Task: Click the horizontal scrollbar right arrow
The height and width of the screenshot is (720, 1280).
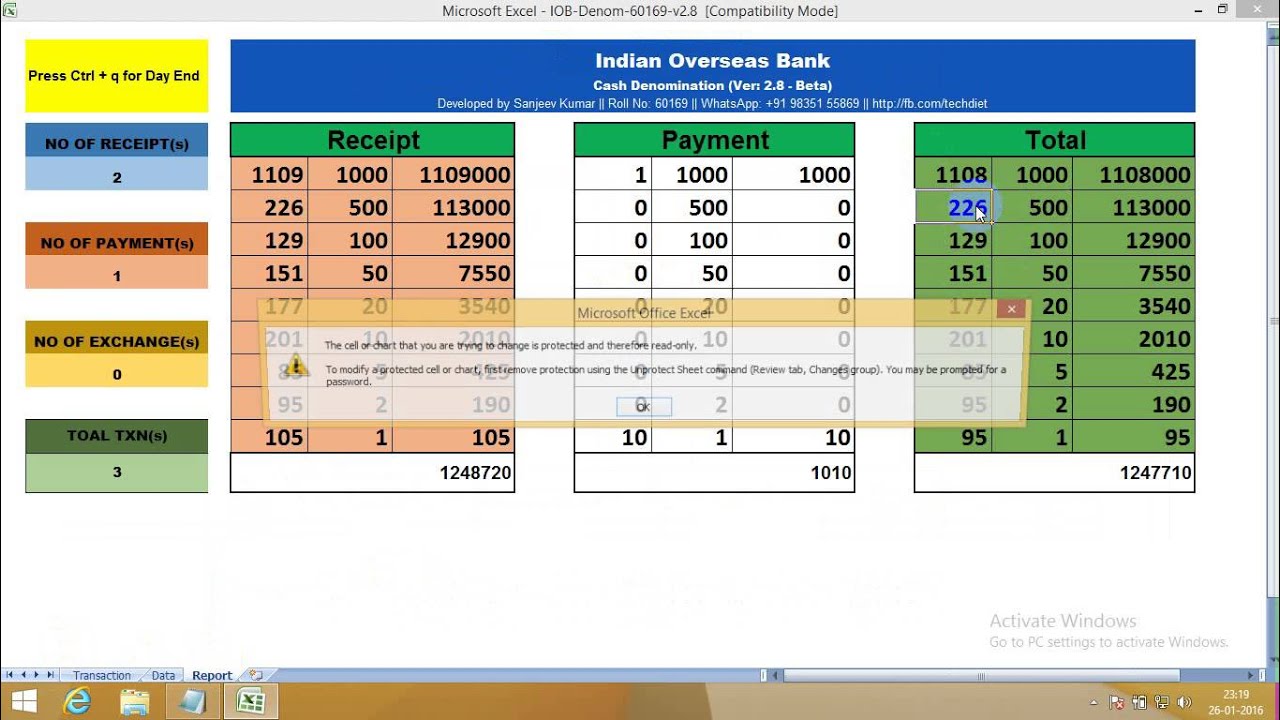Action: [1250, 676]
